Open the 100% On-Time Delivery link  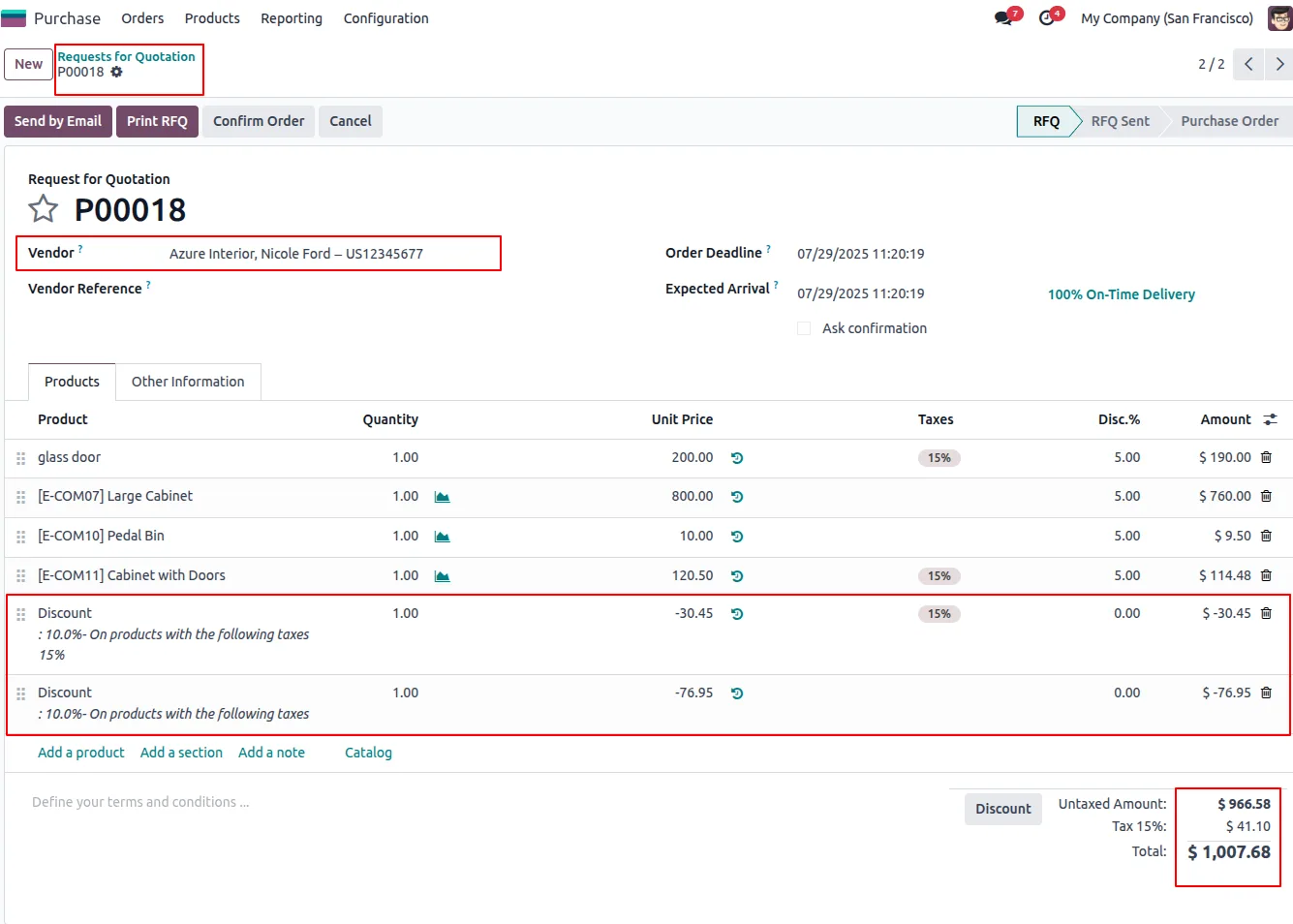coord(1121,294)
